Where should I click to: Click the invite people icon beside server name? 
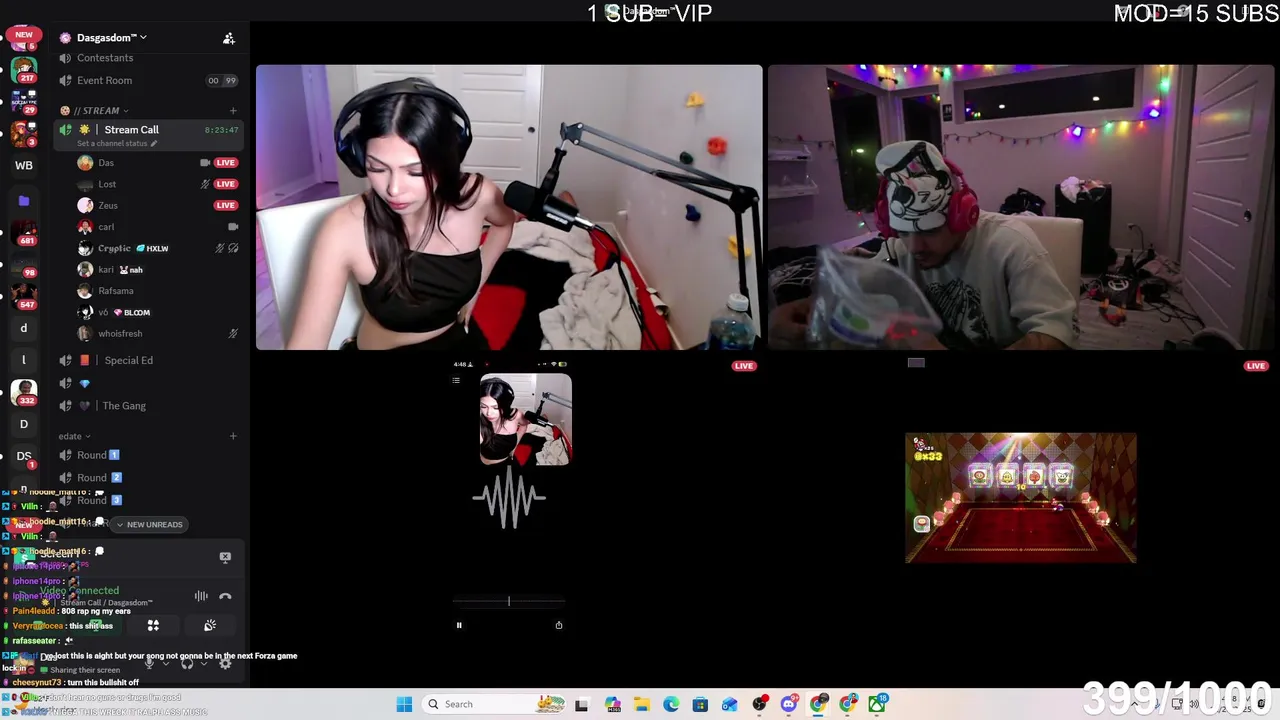[229, 38]
